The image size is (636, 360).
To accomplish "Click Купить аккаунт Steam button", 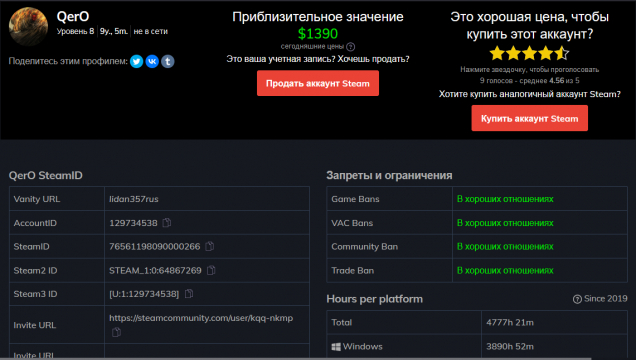I will click(x=529, y=118).
